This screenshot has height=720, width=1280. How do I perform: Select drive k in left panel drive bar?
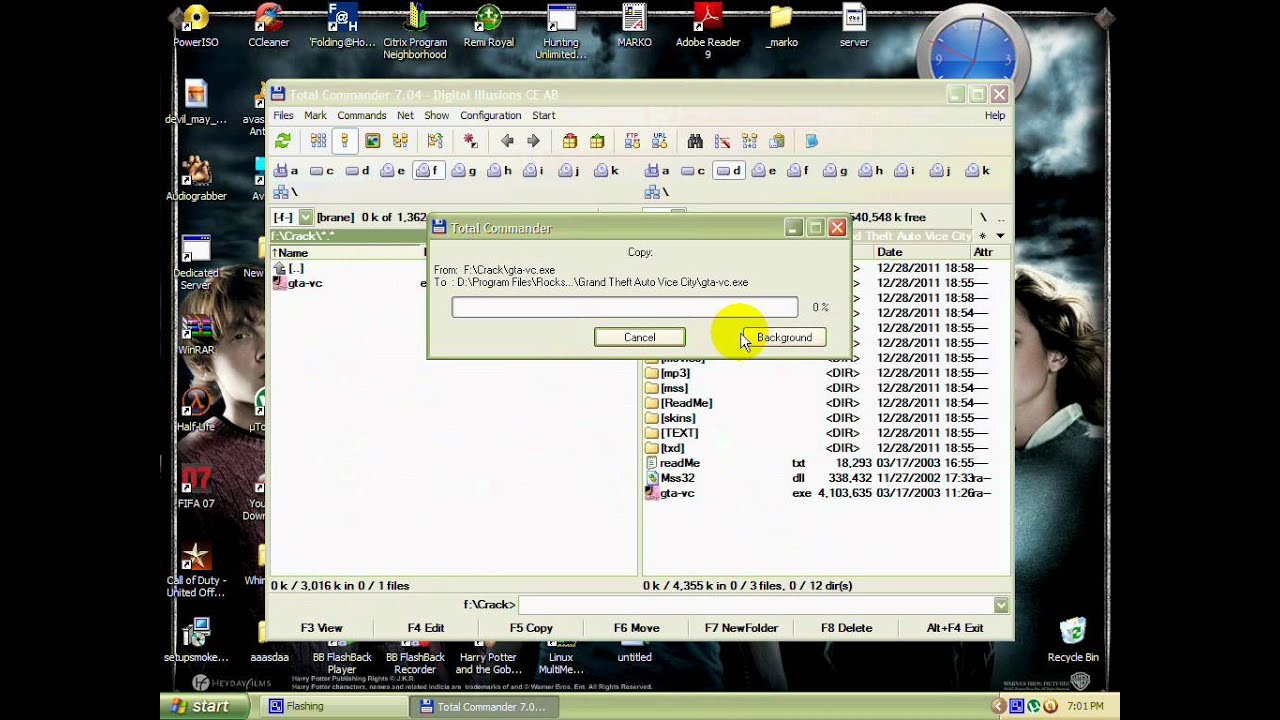(607, 171)
